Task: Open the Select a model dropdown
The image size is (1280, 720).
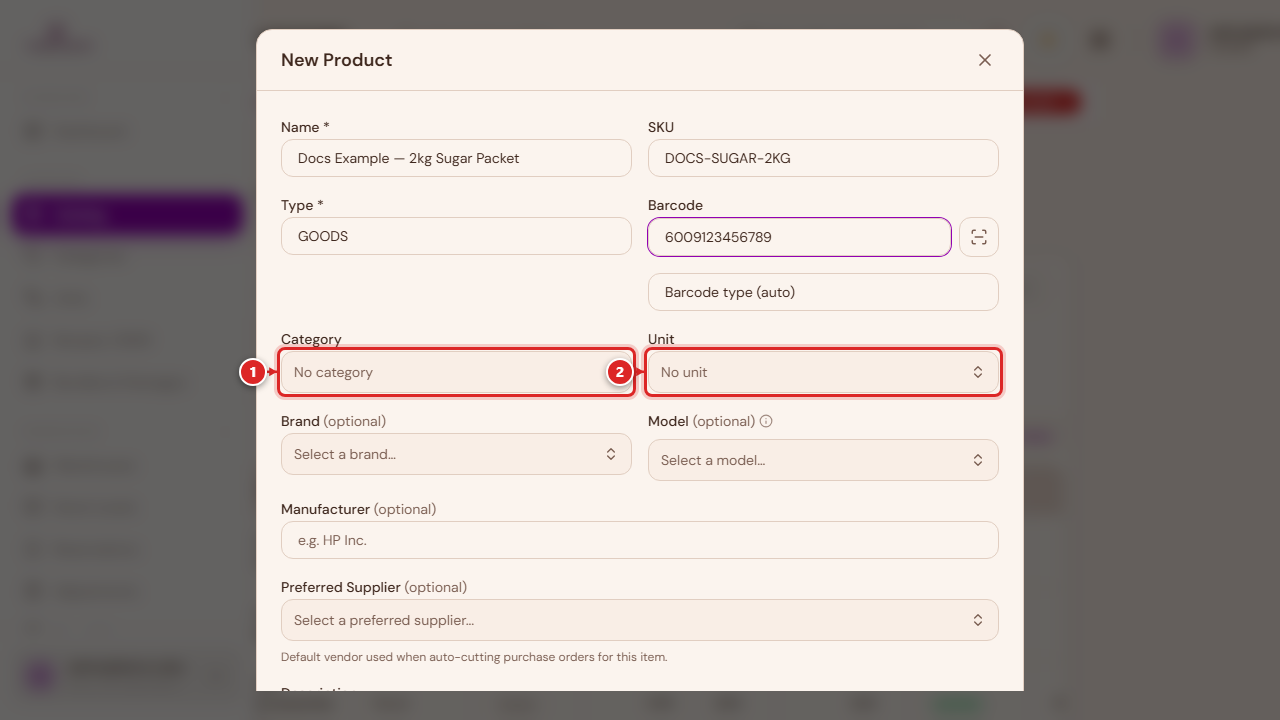Action: pos(823,460)
